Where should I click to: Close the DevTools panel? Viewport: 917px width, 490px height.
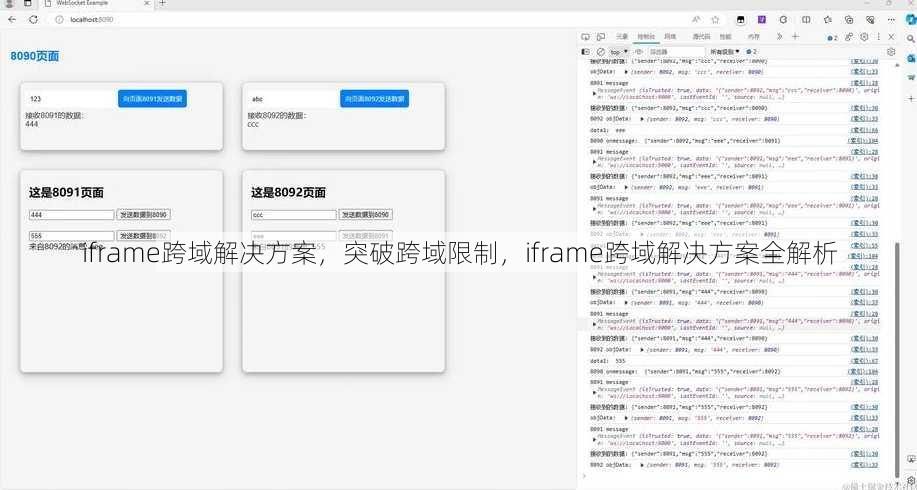pos(891,37)
